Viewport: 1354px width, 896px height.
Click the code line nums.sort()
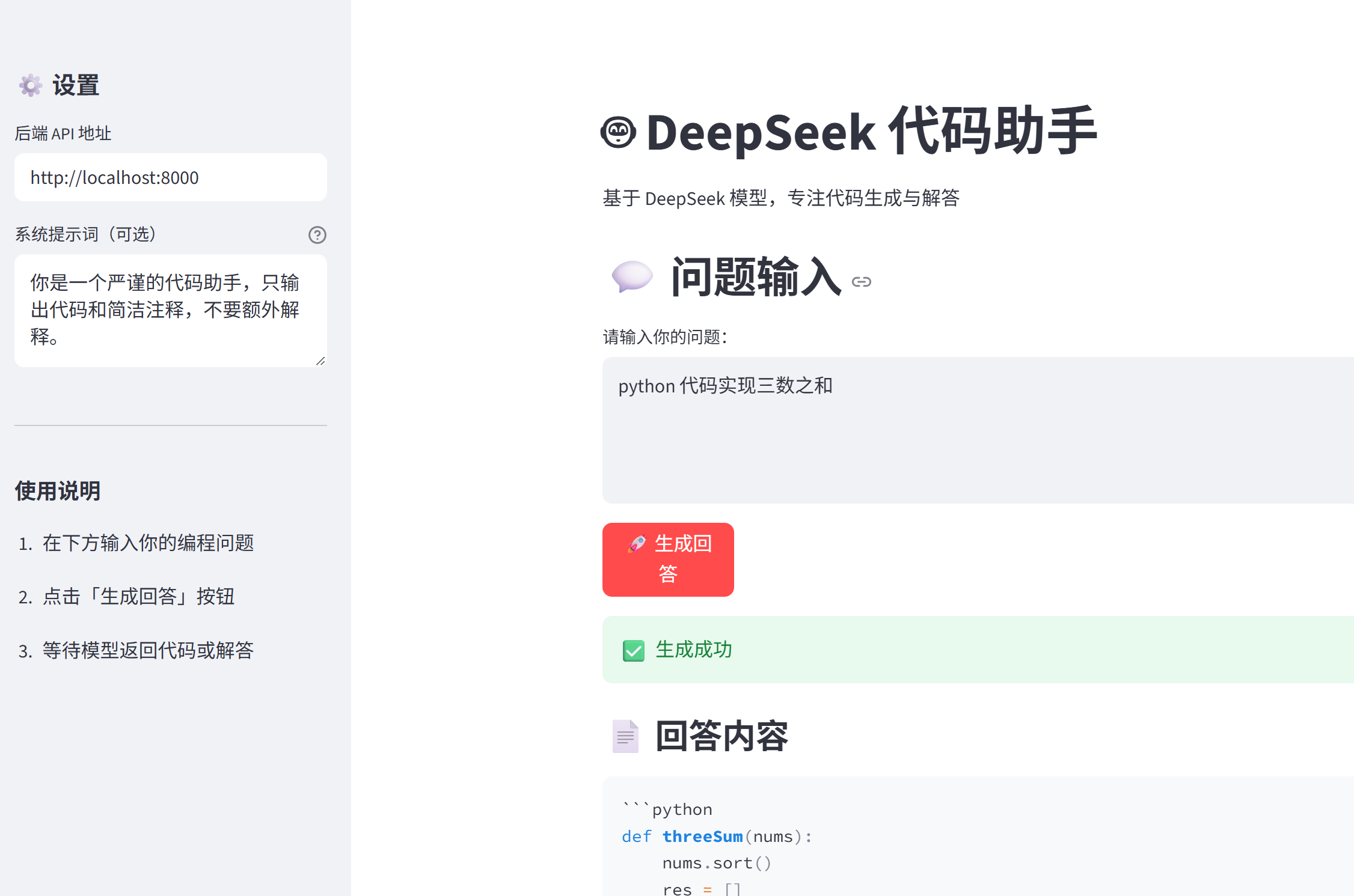click(x=717, y=864)
